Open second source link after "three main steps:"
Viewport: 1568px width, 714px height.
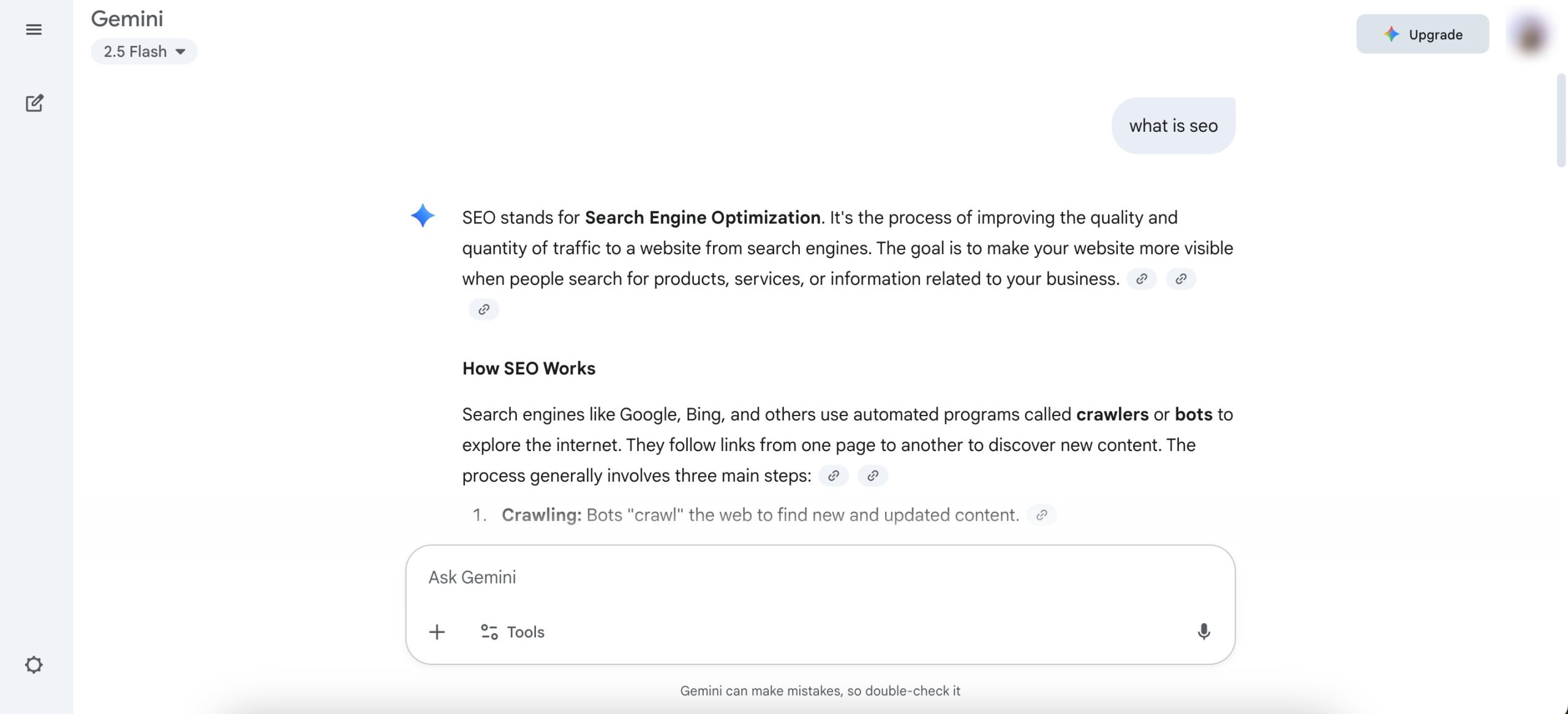[x=873, y=476]
